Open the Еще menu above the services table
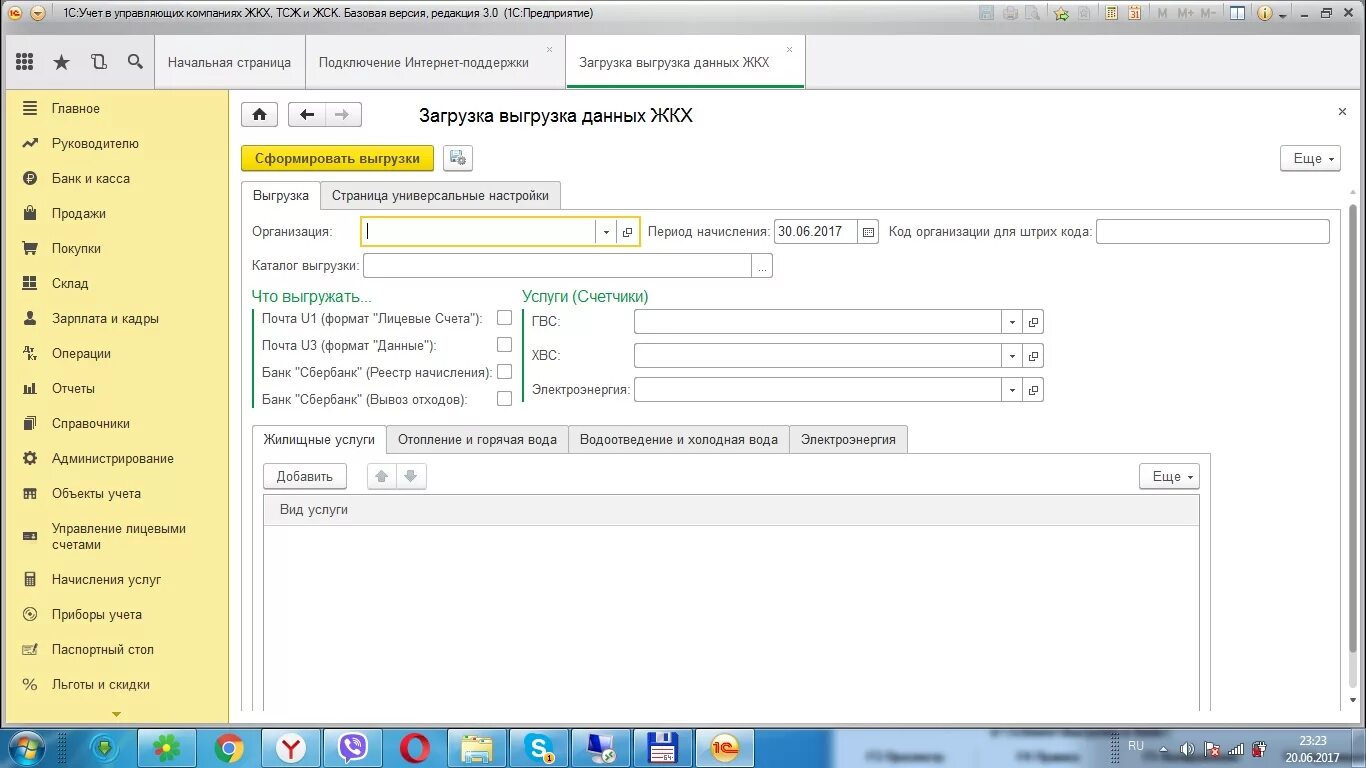Viewport: 1366px width, 768px height. (1169, 476)
